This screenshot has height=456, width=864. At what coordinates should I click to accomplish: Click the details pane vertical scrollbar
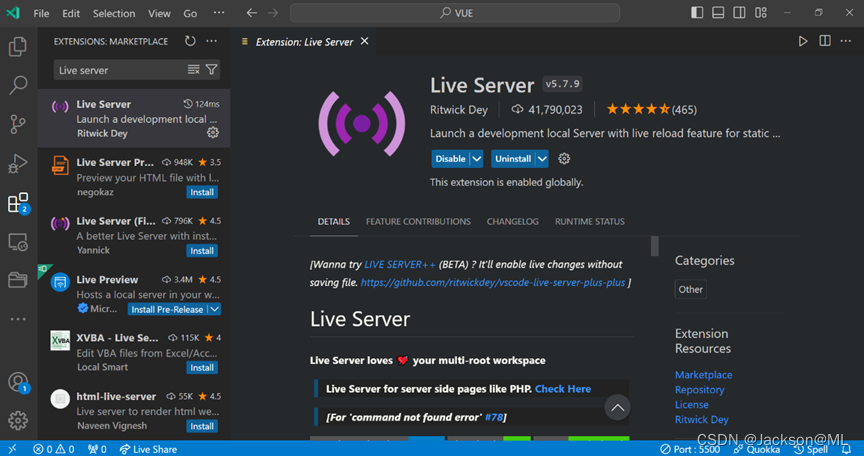pos(655,246)
